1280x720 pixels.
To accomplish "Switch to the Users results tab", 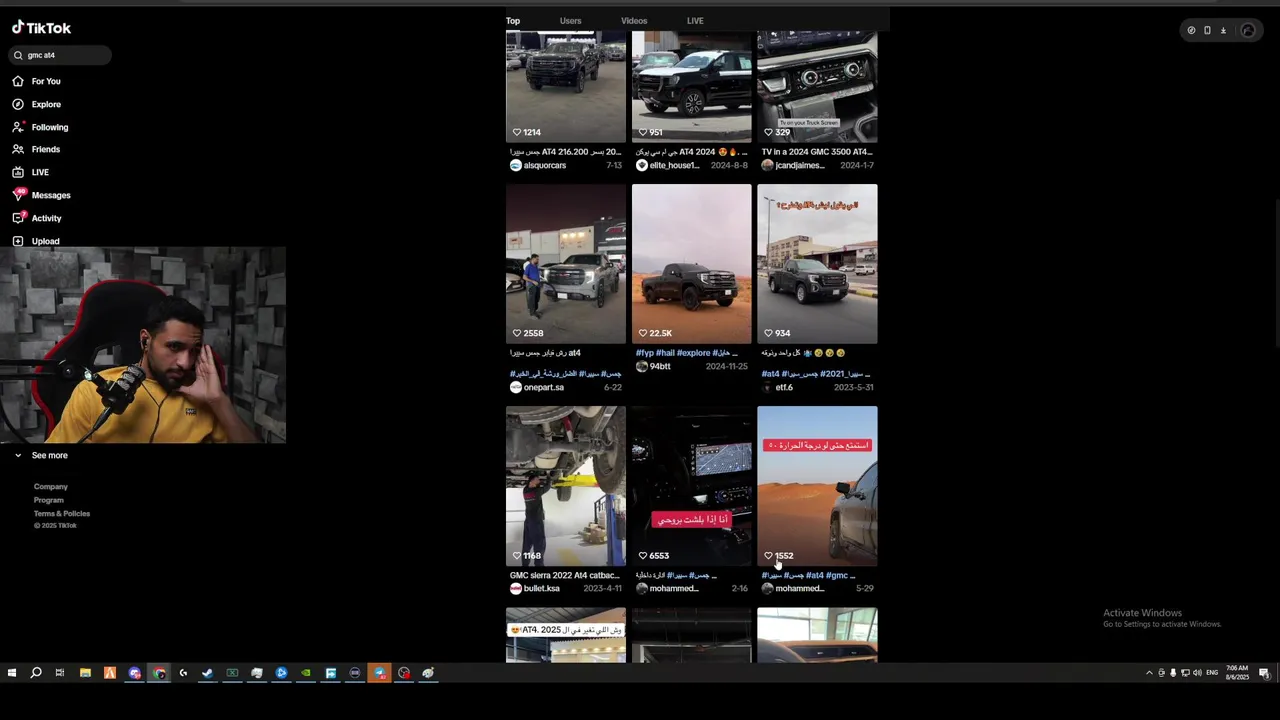I will [570, 21].
